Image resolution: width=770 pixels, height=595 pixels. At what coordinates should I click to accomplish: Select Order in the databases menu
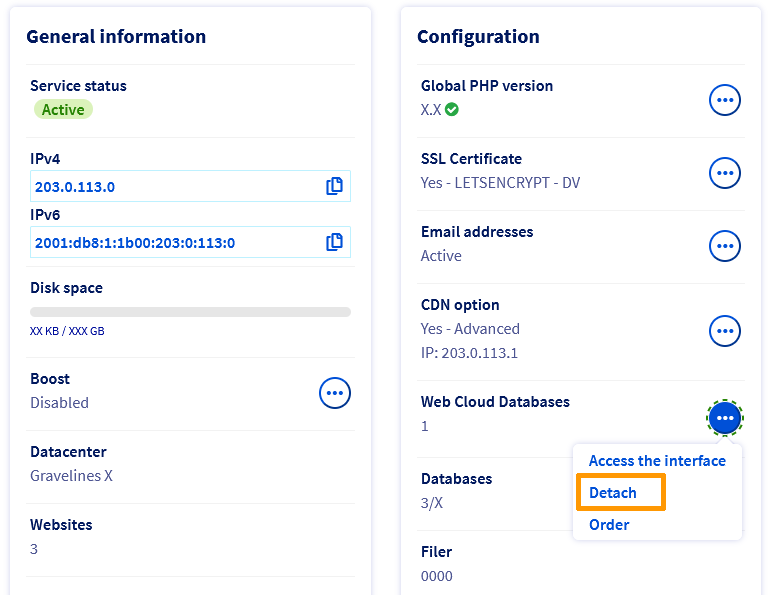(609, 525)
